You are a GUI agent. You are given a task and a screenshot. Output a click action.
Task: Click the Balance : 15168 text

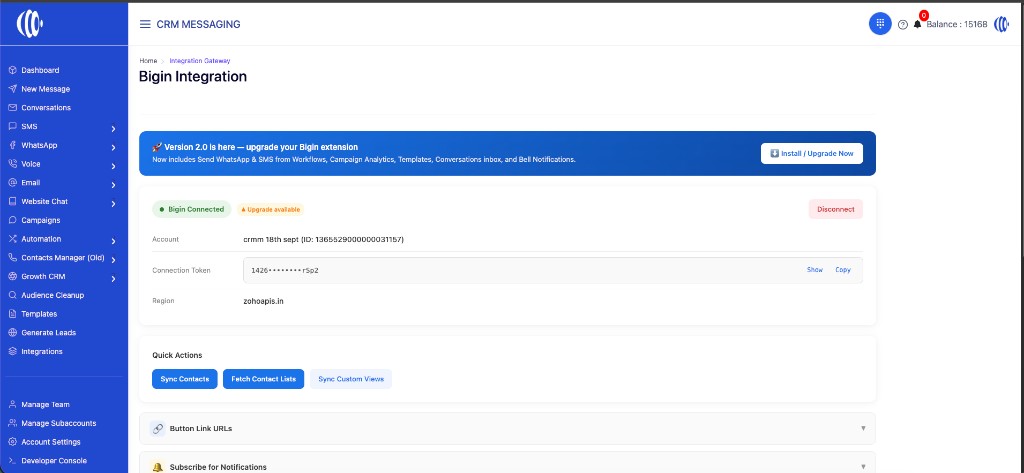pyautogui.click(x=957, y=25)
